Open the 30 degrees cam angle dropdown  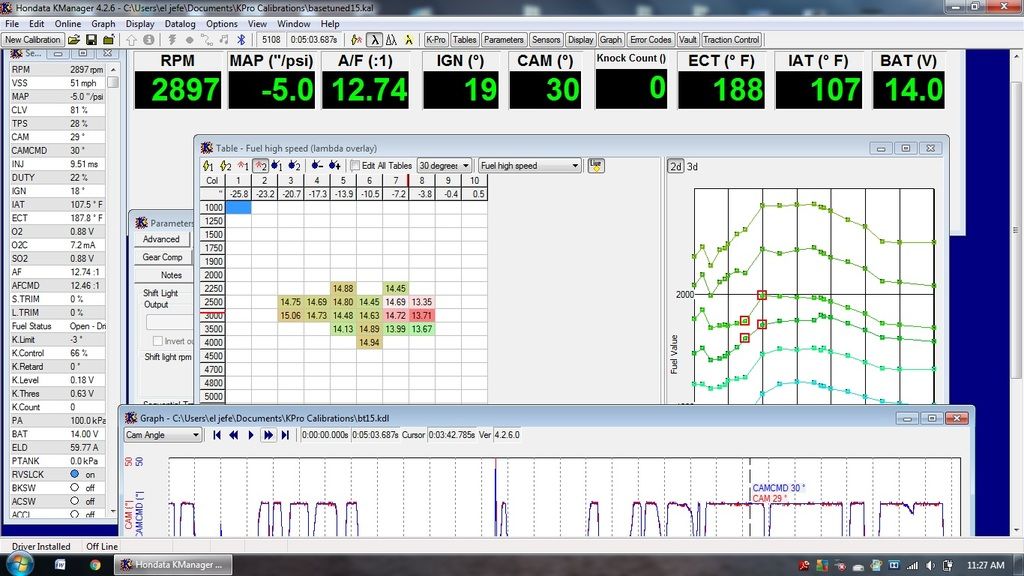pyautogui.click(x=444, y=166)
